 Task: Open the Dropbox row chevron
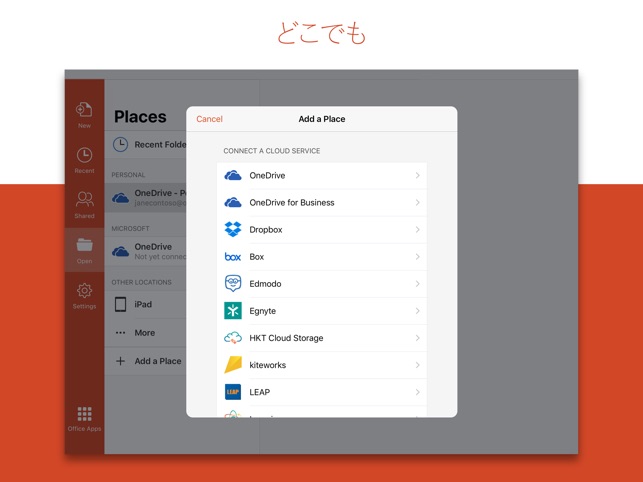417,230
